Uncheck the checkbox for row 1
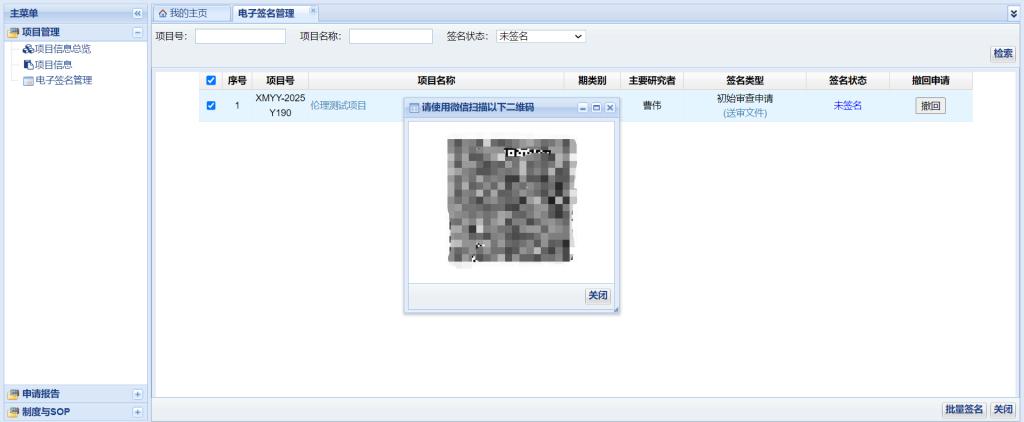The height and width of the screenshot is (422, 1024). [x=210, y=106]
